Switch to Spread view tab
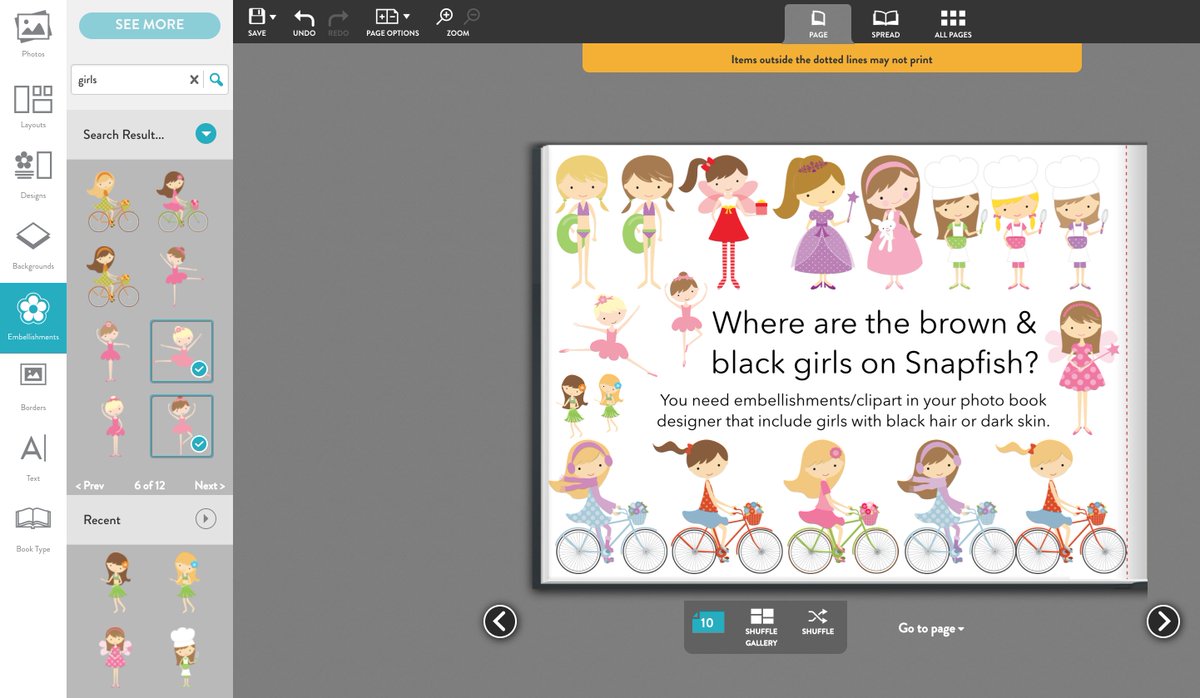The width and height of the screenshot is (1200, 698). (x=885, y=24)
